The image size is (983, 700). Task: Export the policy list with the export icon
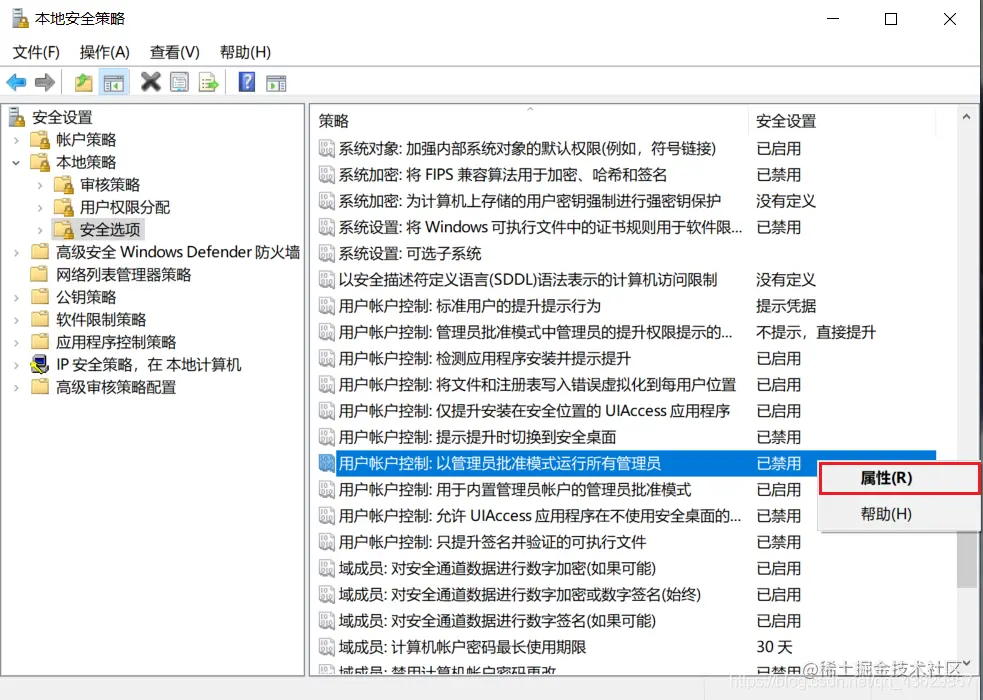[x=209, y=82]
